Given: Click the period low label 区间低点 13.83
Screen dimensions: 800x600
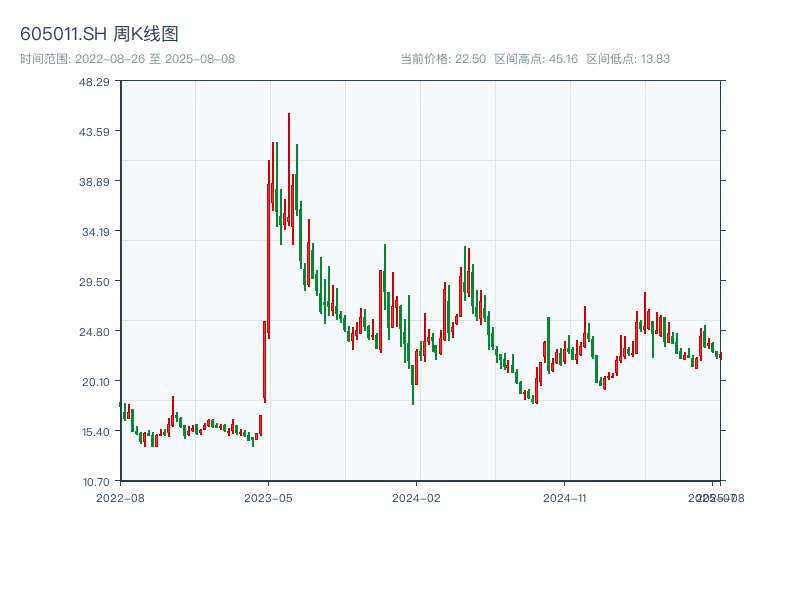Looking at the screenshot, I should pos(628,59).
